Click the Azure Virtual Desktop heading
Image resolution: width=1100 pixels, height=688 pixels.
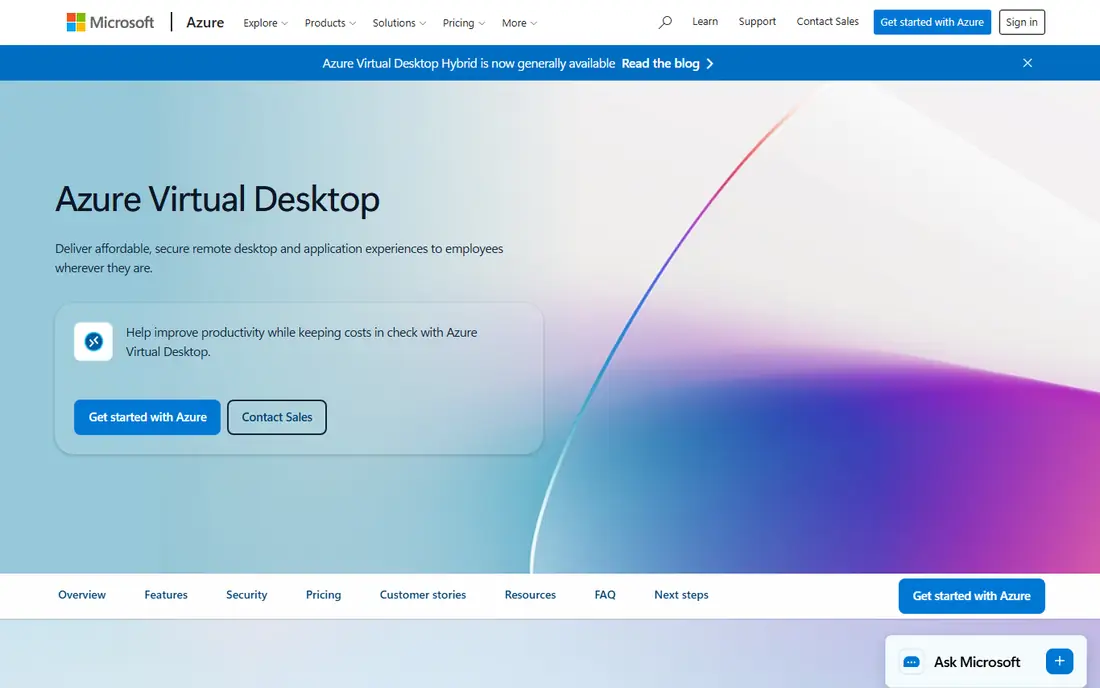(217, 199)
